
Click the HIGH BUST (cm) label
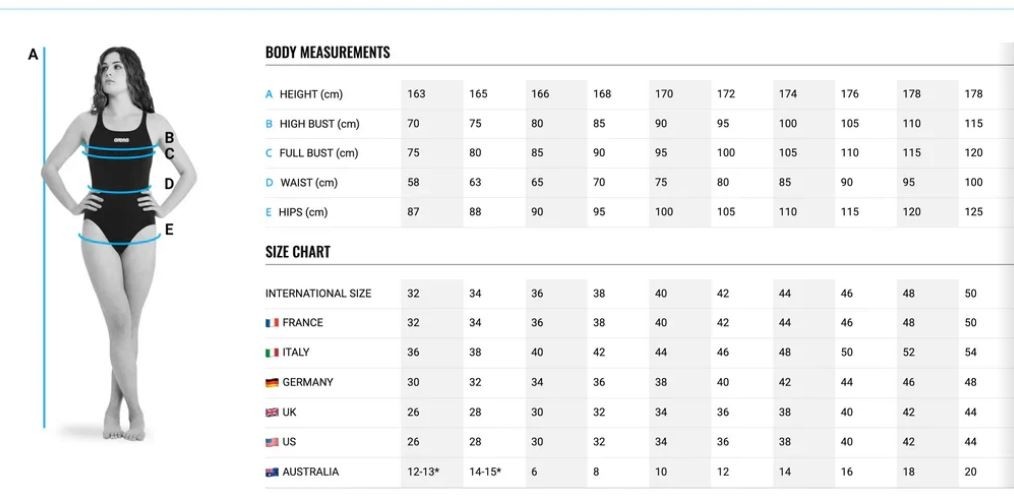point(319,123)
